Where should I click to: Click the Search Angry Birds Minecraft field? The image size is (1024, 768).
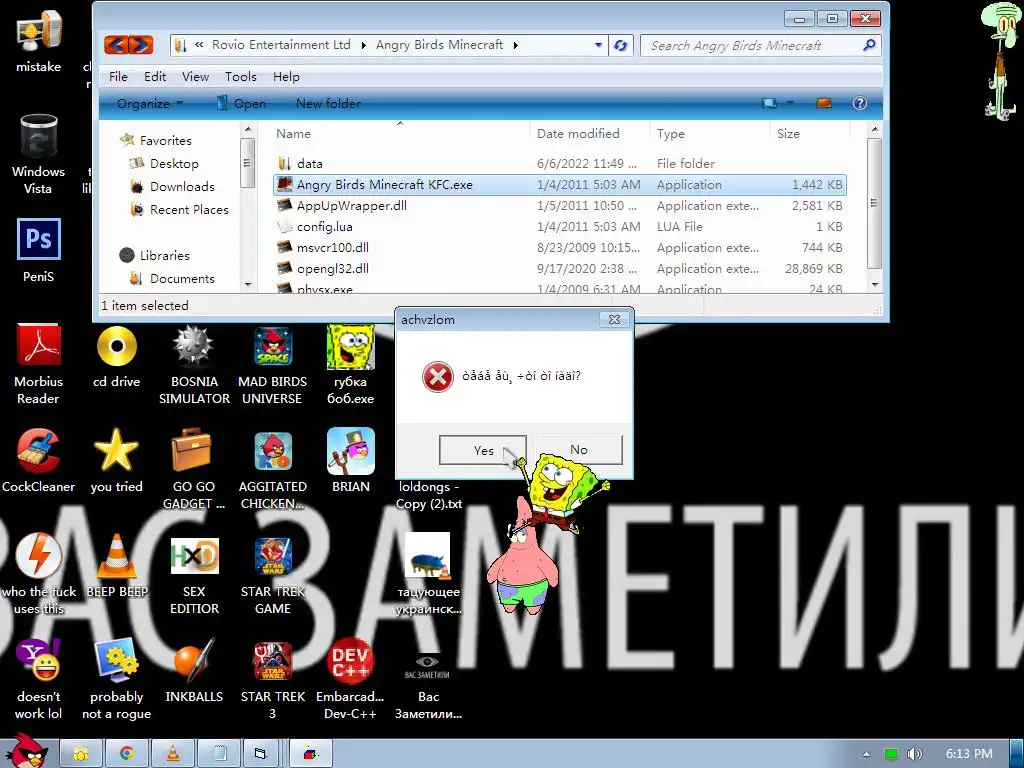pyautogui.click(x=751, y=45)
